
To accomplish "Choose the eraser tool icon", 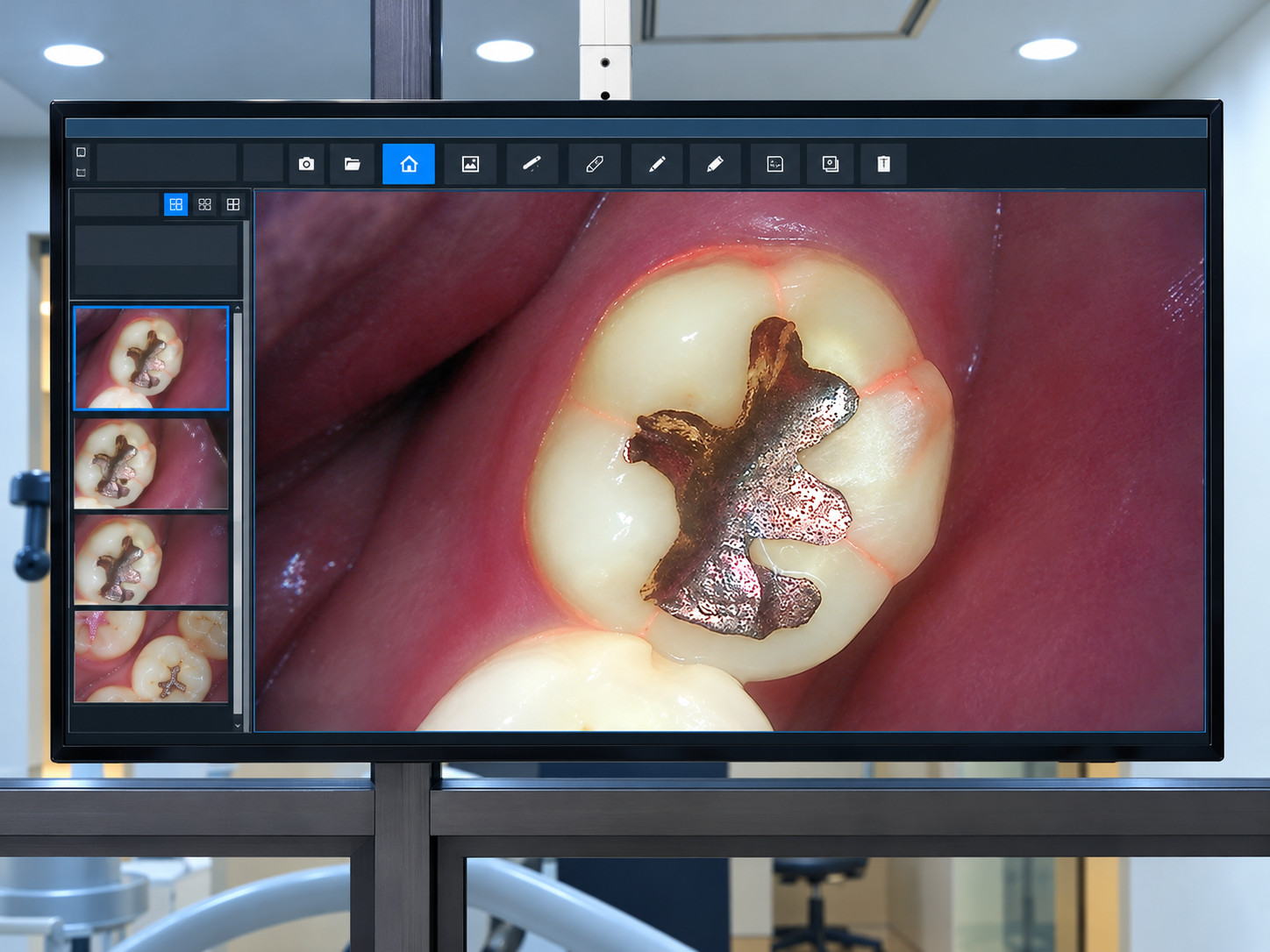I will (x=595, y=164).
